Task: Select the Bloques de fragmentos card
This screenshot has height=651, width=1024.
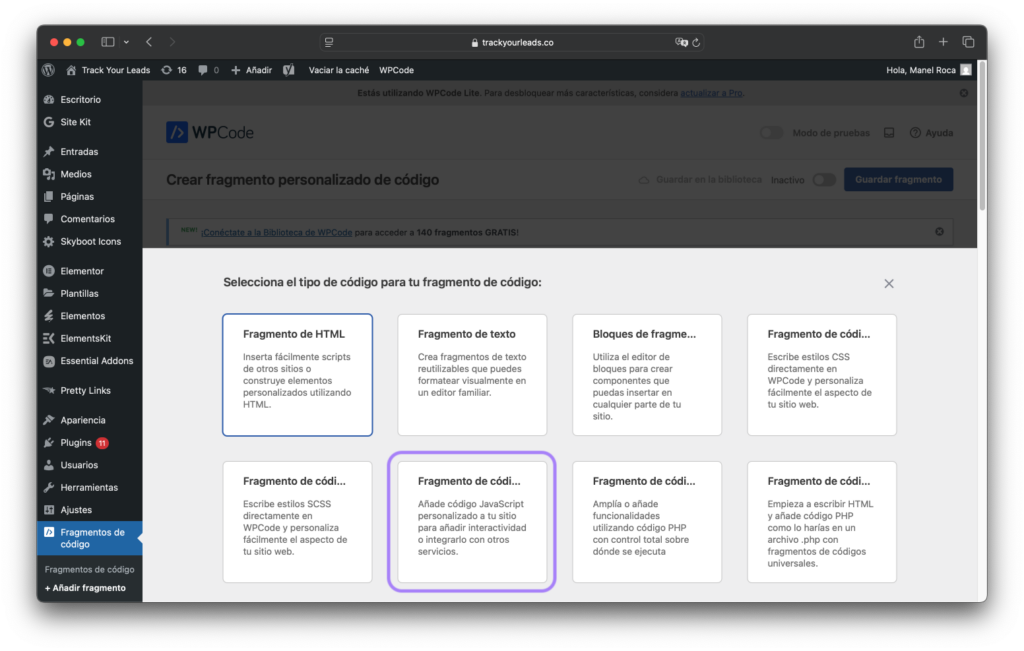Action: pos(647,375)
